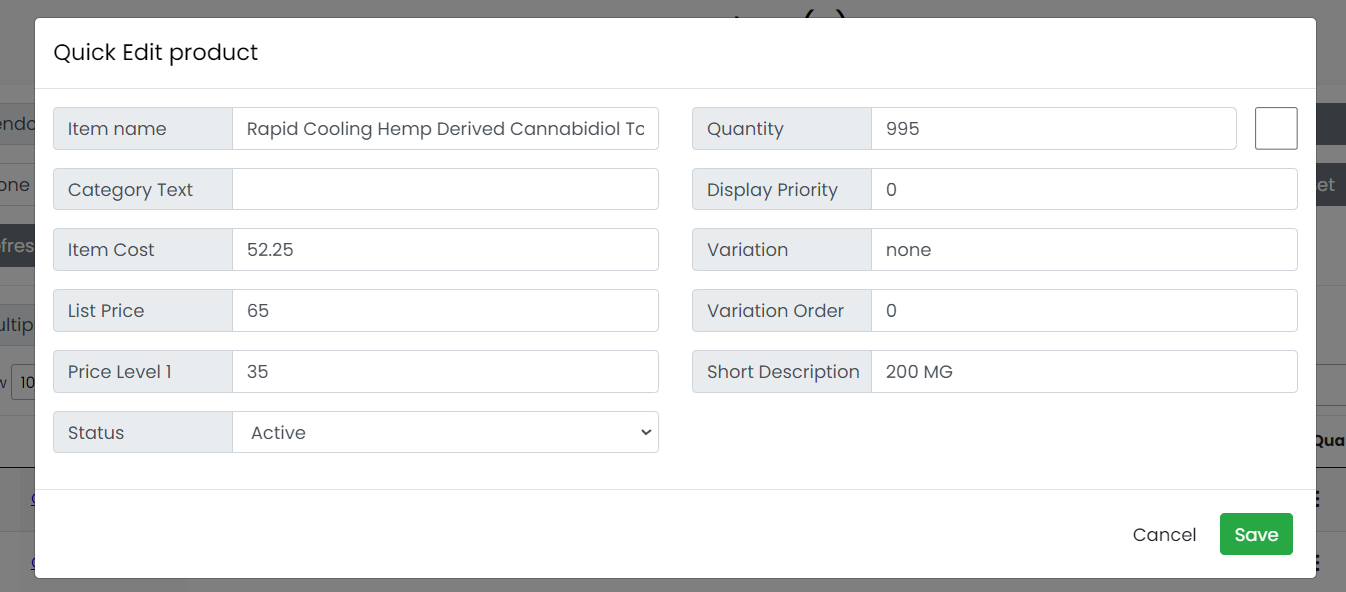Viewport: 1346px width, 592px height.
Task: Click the Price Level 1 input field
Action: [x=445, y=372]
